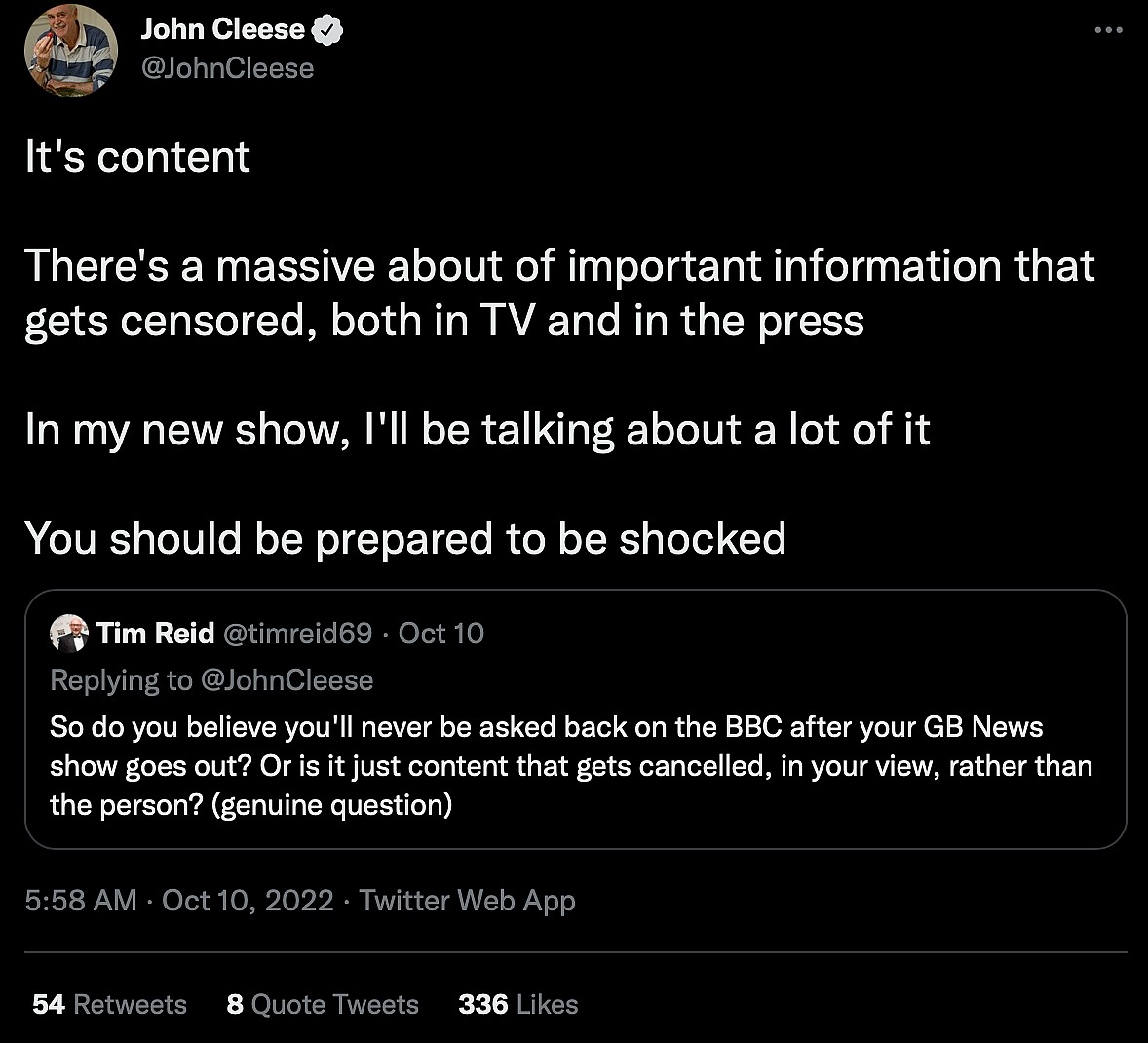Click the "You should be prepared to be shocked" line
This screenshot has width=1148, height=1043.
pos(404,538)
